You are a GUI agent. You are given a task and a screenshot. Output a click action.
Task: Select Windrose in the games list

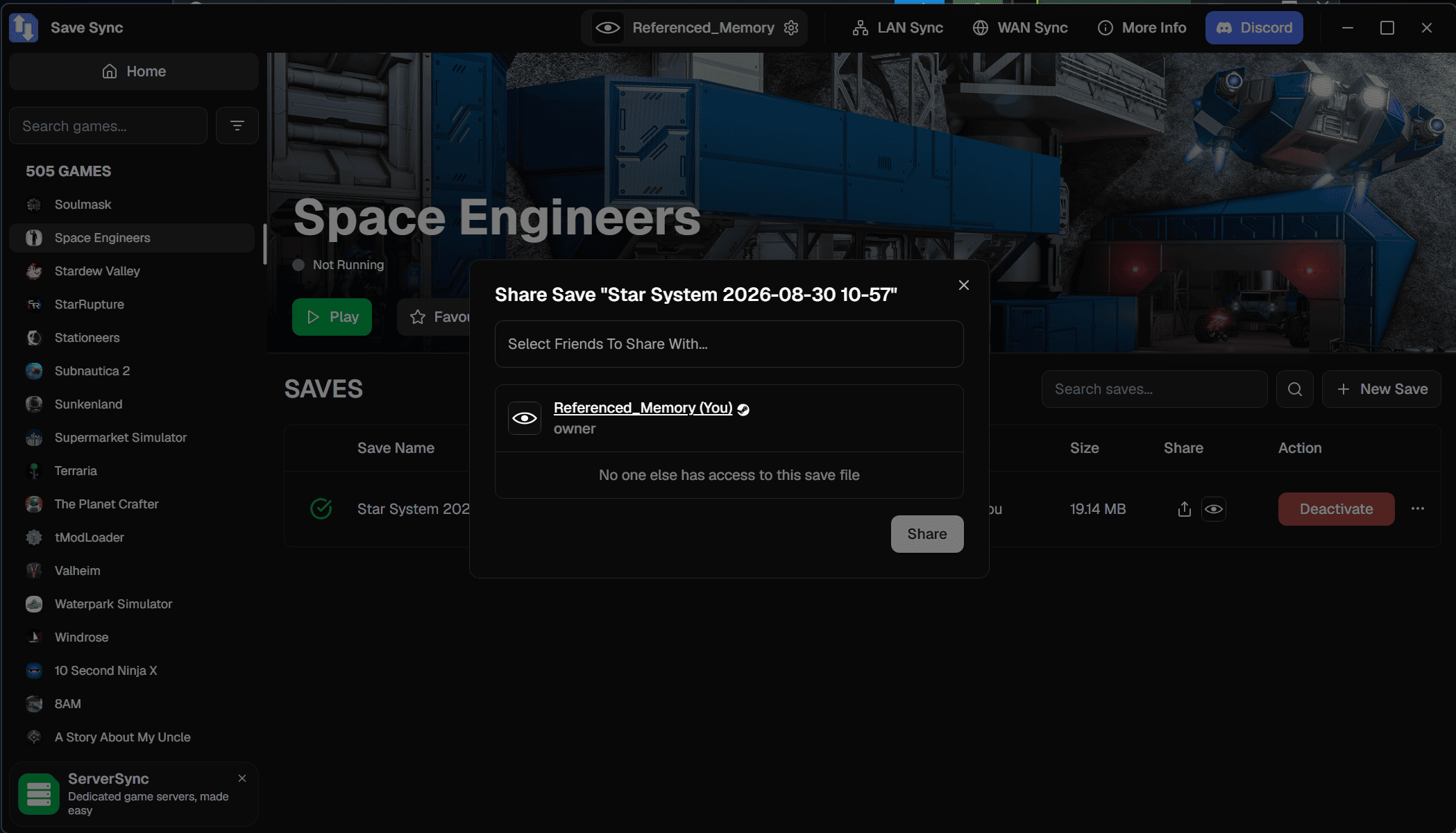point(132,637)
